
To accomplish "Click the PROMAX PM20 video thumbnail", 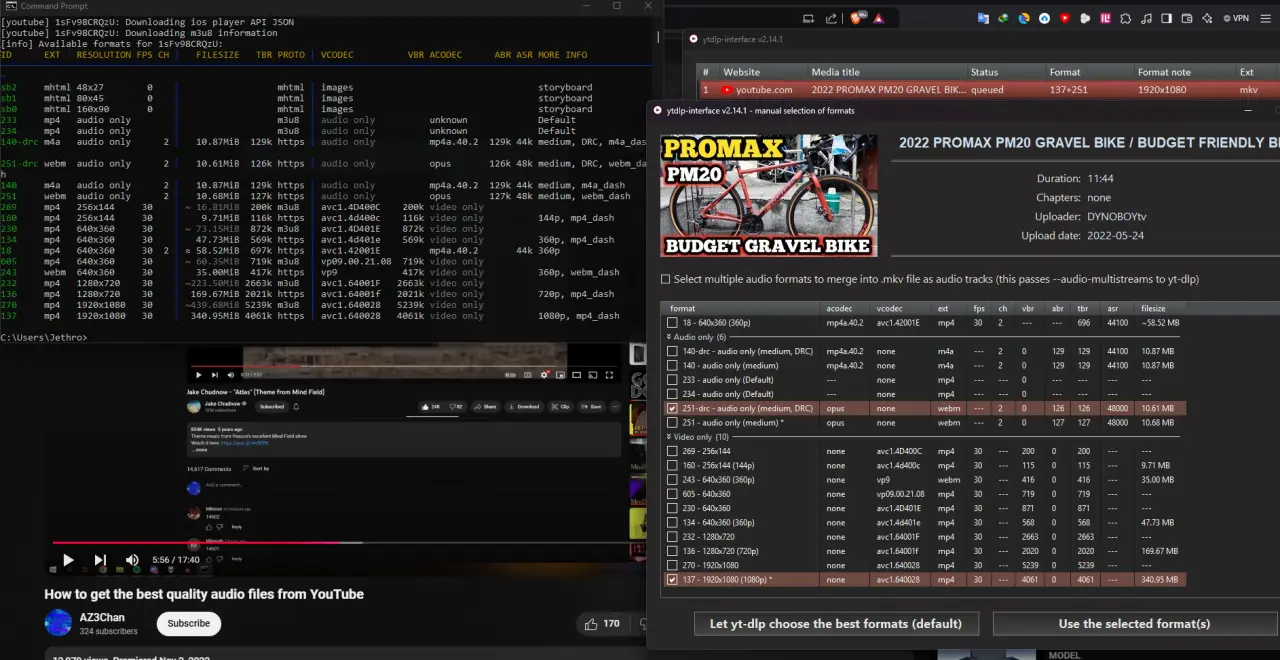I will (769, 196).
